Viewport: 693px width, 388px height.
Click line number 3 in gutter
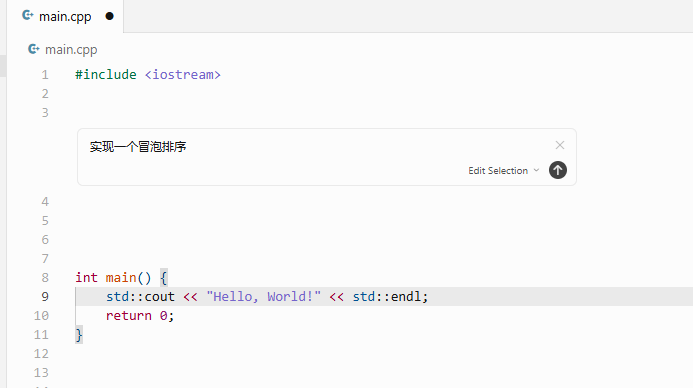[x=45, y=113]
